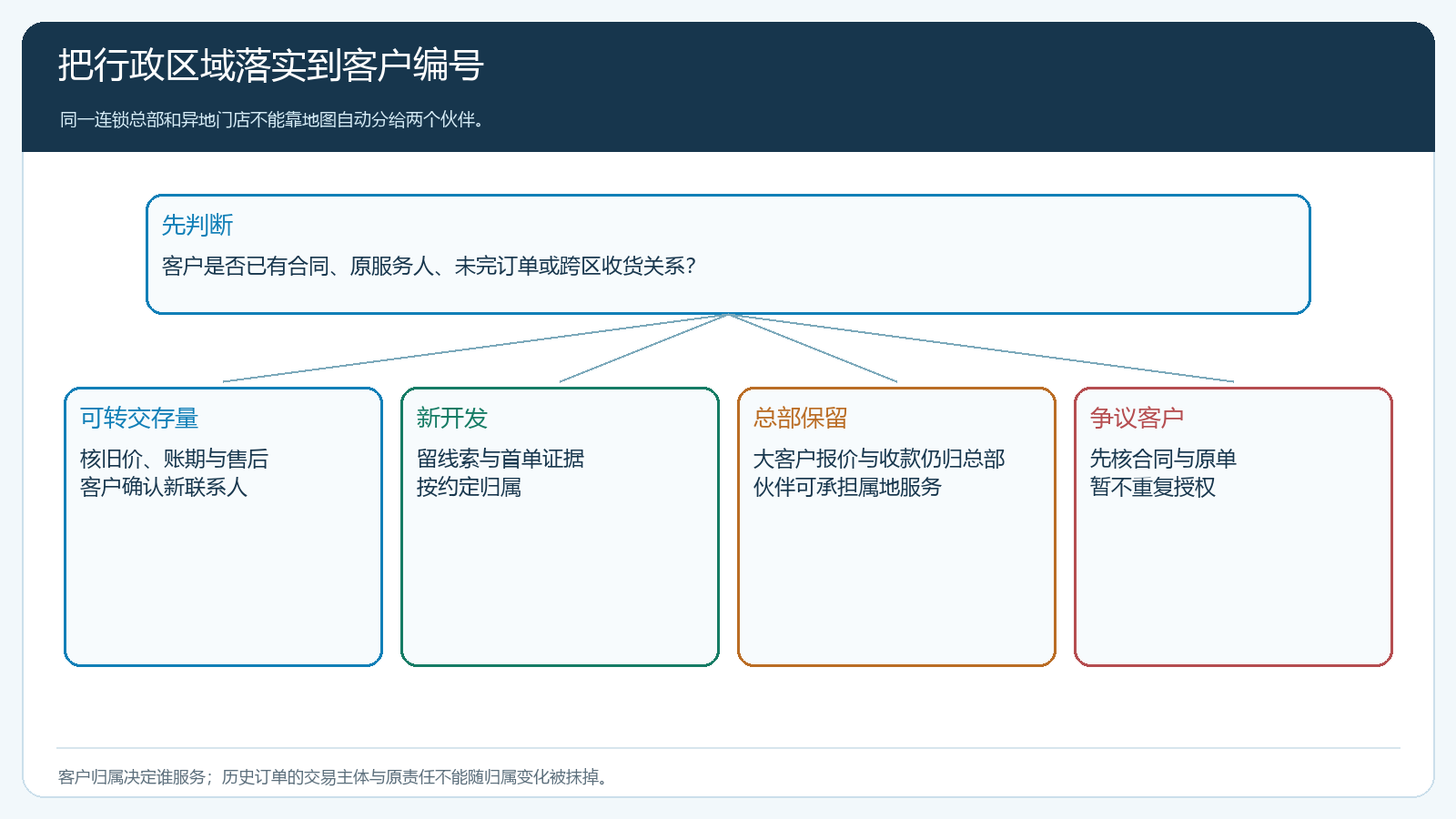Click the footer note 客户归属决定谁服务

click(x=132, y=777)
